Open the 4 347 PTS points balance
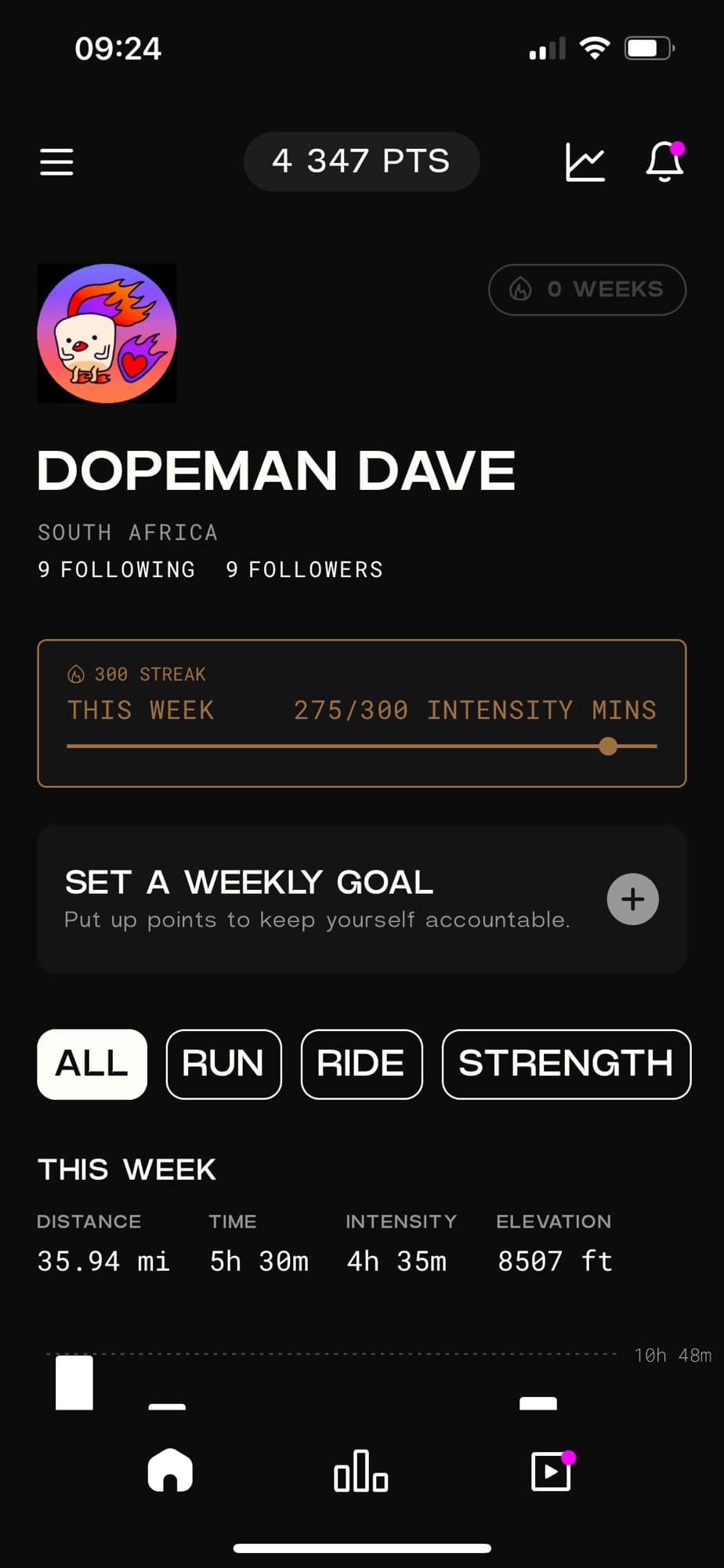724x1568 pixels. pos(361,162)
